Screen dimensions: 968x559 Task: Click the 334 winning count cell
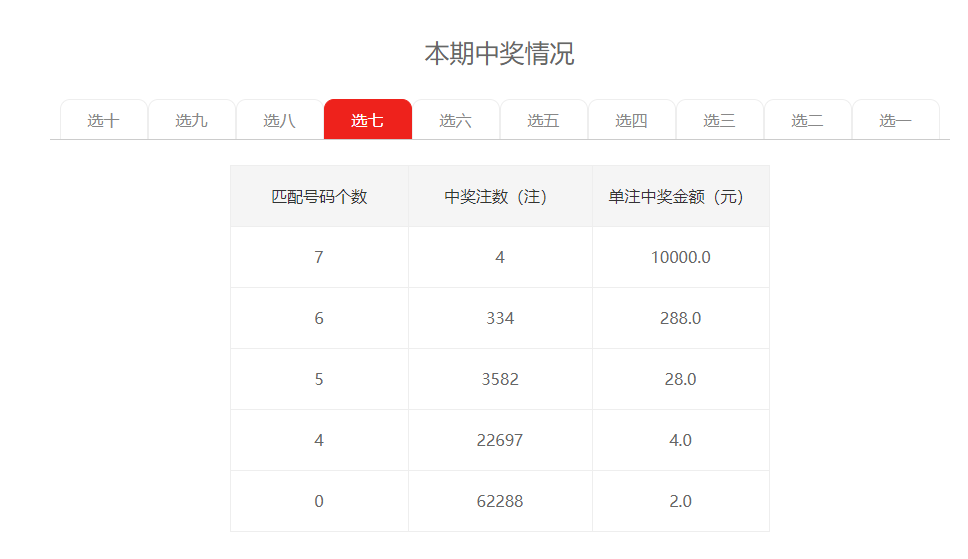tap(500, 318)
